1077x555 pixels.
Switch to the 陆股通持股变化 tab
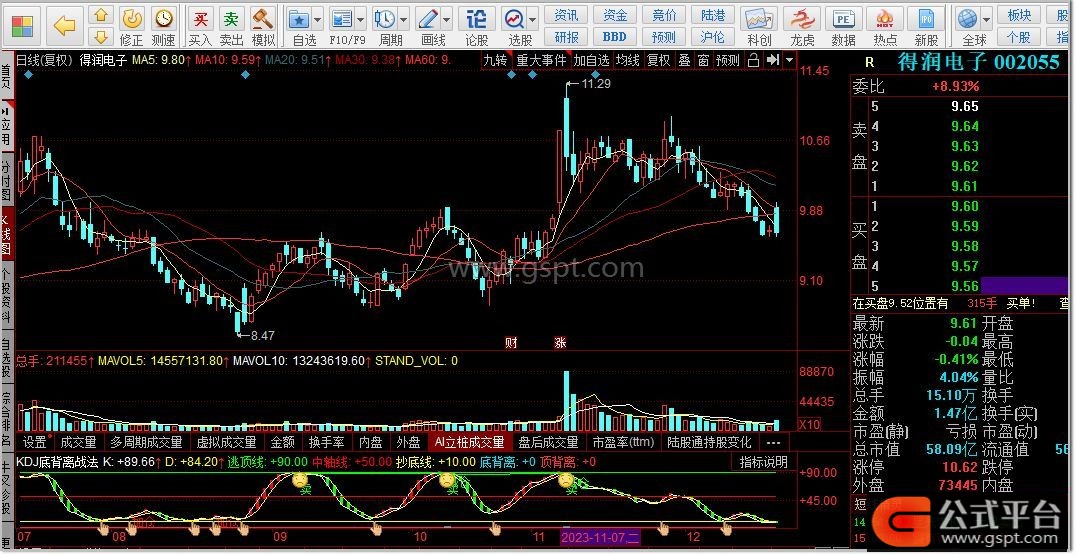point(710,442)
